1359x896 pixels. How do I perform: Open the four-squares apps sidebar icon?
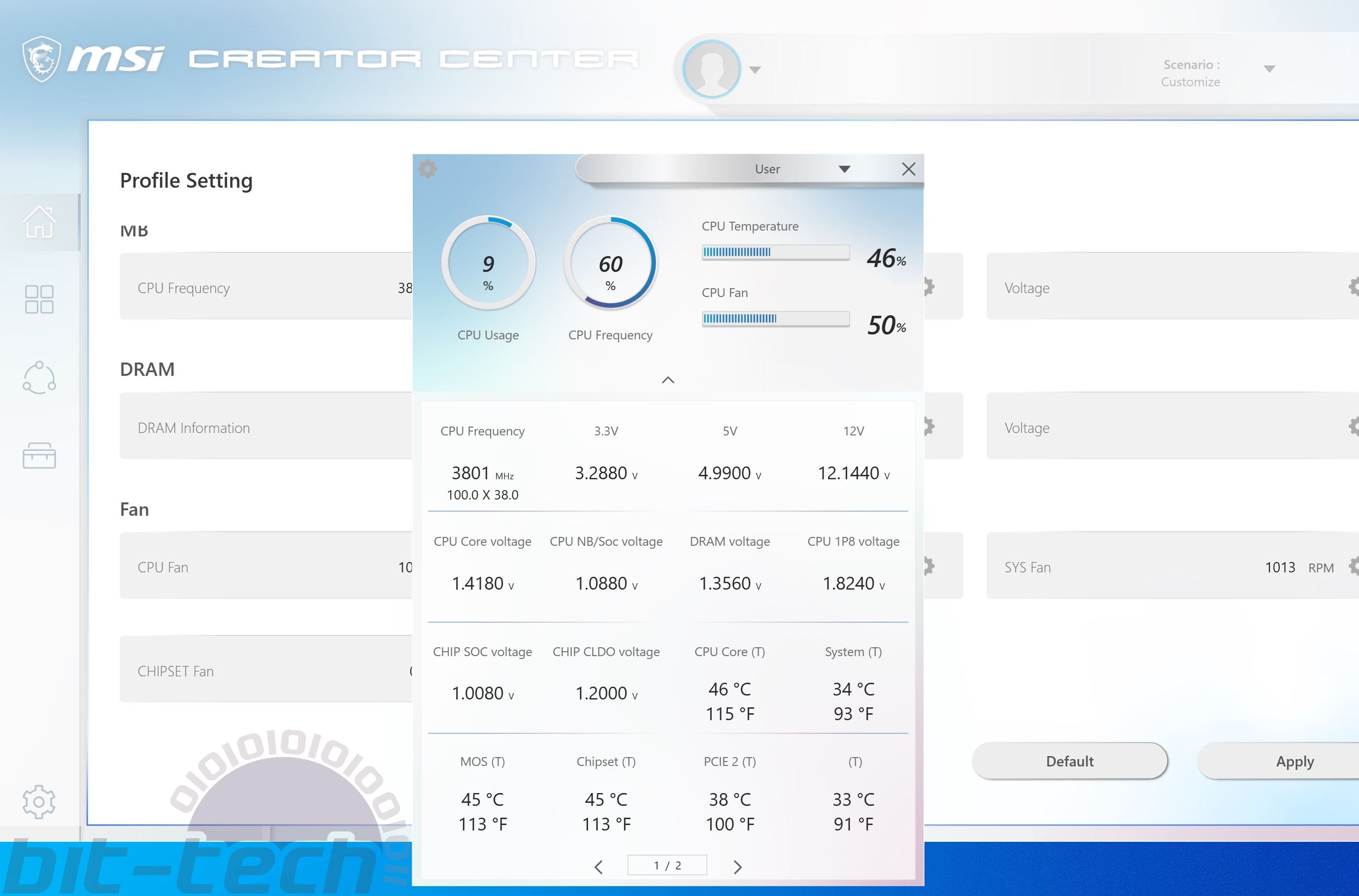pos(39,299)
